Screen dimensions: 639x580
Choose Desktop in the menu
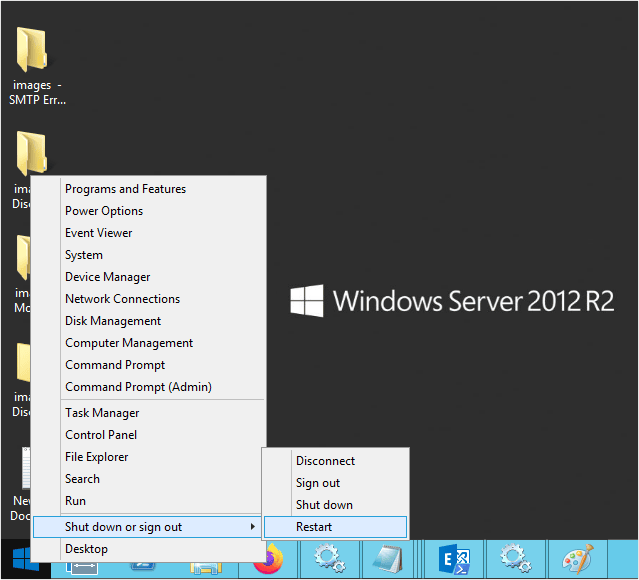pos(149,549)
